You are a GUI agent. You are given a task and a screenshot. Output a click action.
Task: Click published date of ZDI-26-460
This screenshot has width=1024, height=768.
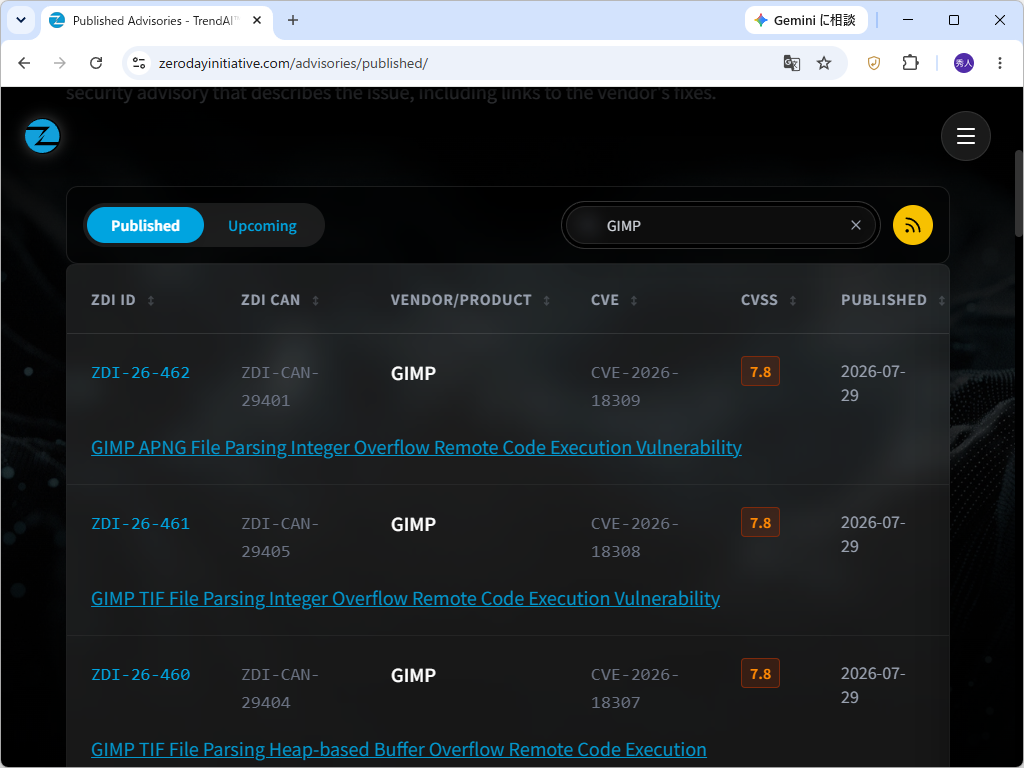pyautogui.click(x=873, y=685)
